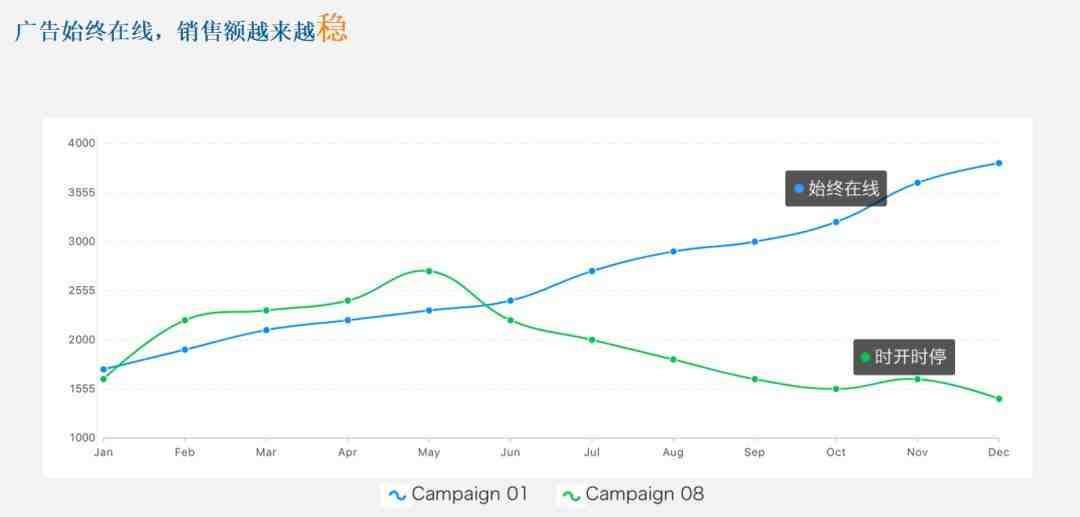The width and height of the screenshot is (1080, 517).
Task: Click the green Campaign 08 legend icon
Action: point(571,495)
